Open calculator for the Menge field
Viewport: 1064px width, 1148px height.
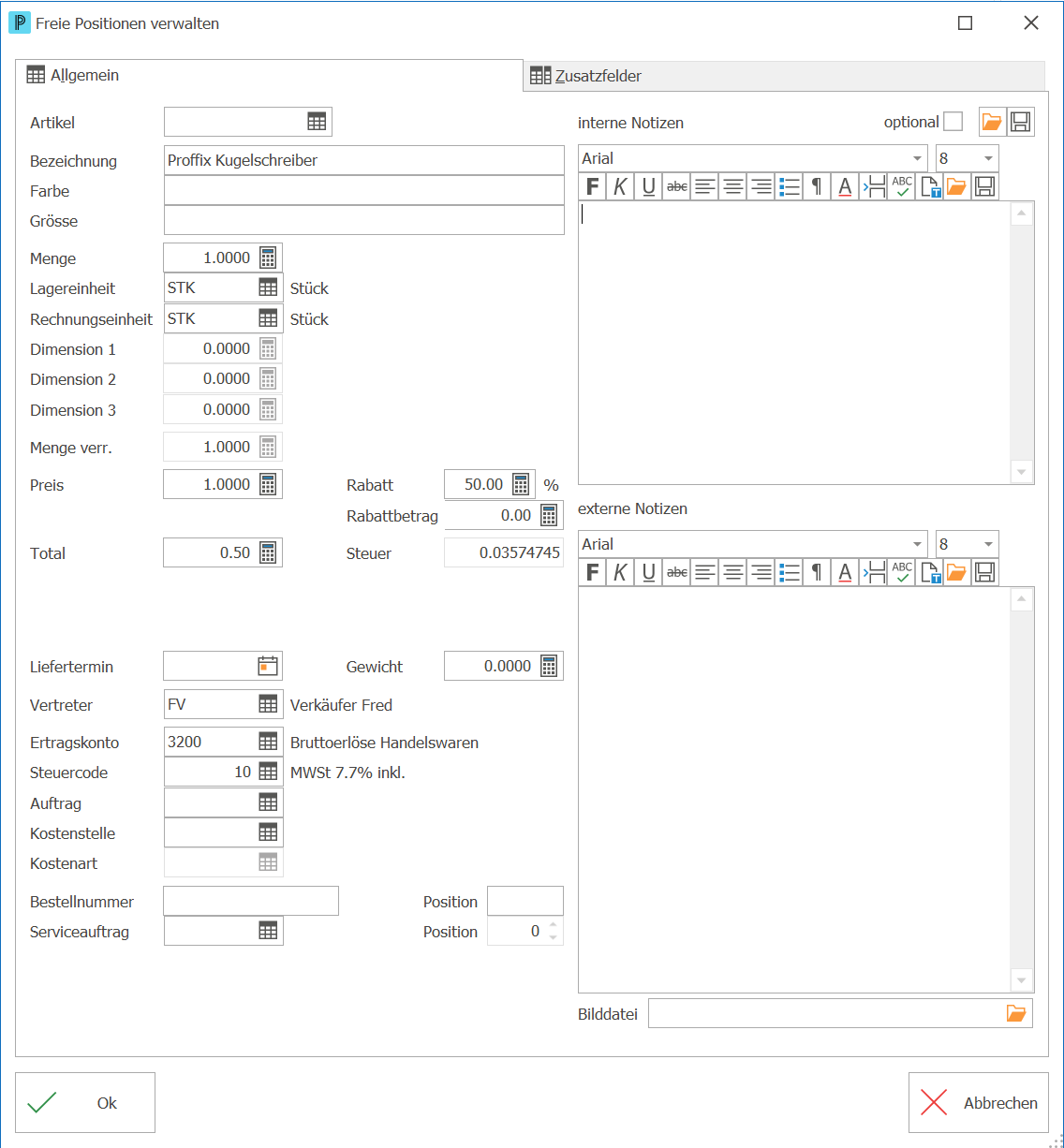click(x=268, y=258)
